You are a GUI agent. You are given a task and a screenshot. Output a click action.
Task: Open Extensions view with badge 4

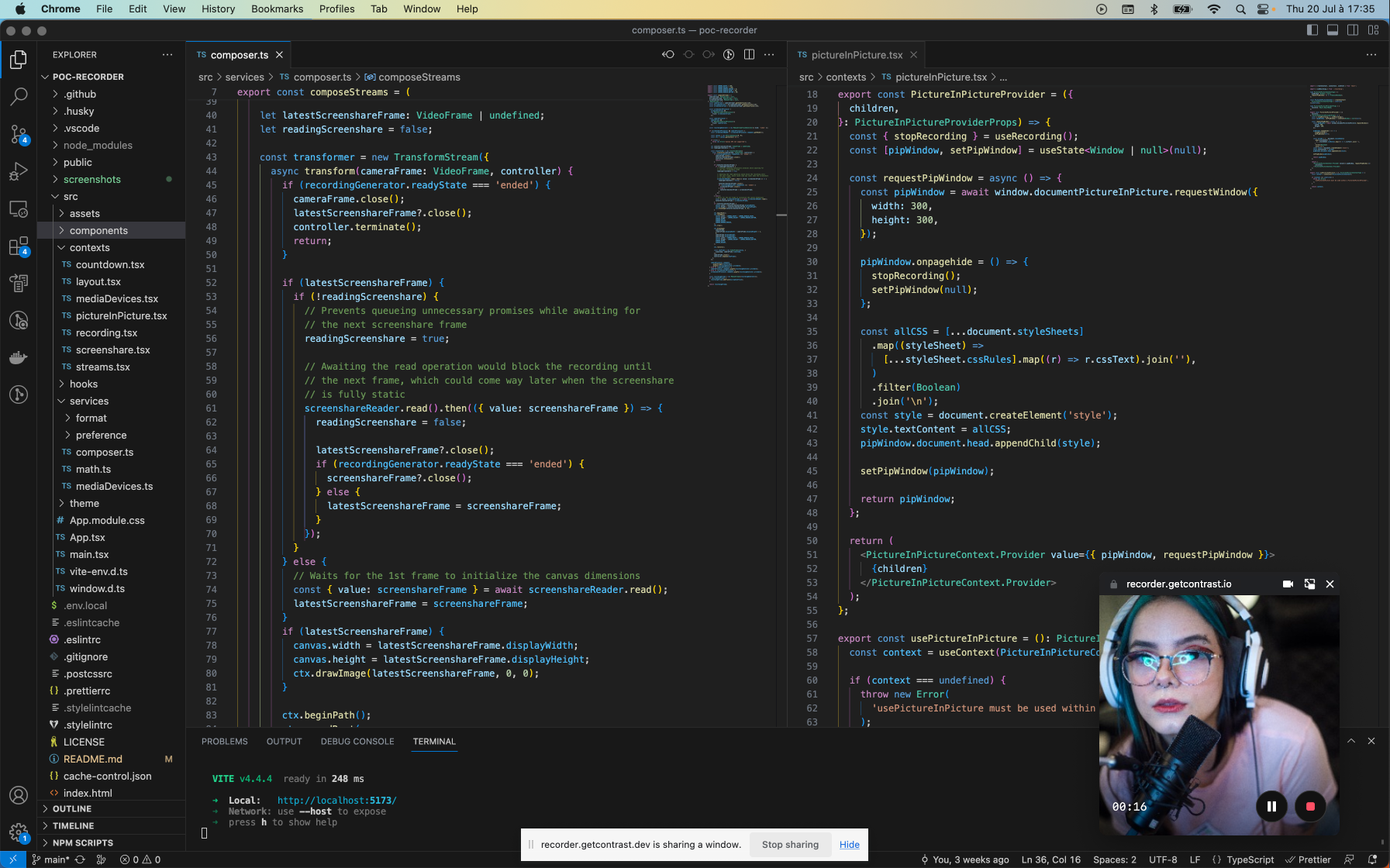coord(19,246)
